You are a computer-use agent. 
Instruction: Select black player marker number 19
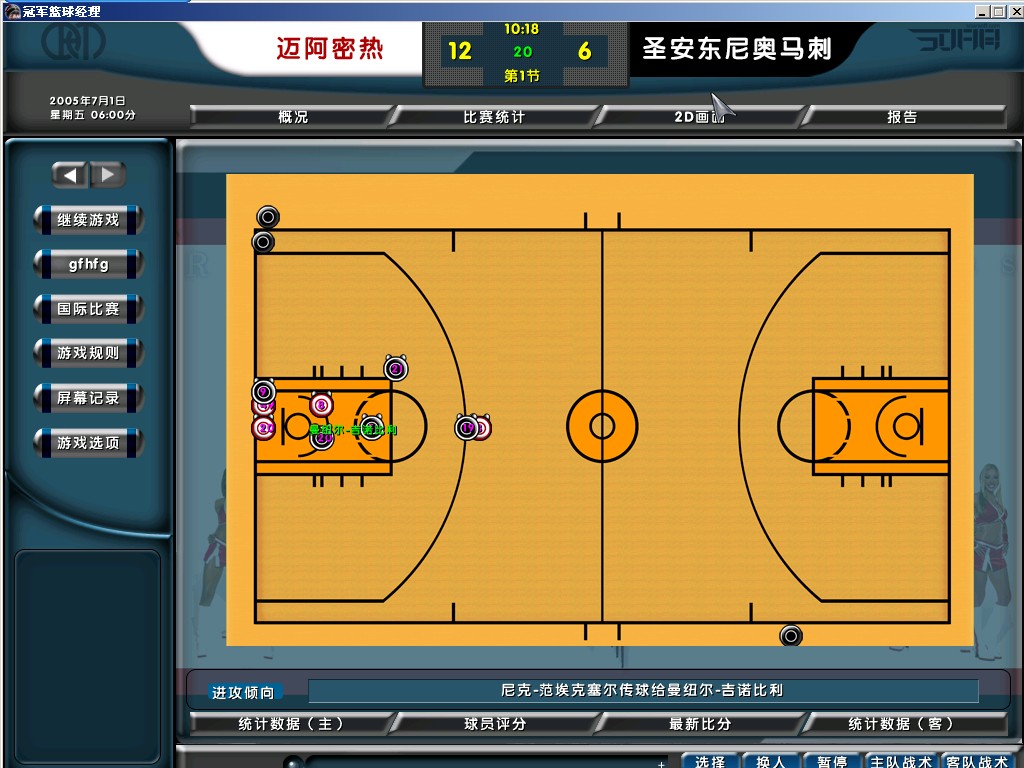point(467,428)
